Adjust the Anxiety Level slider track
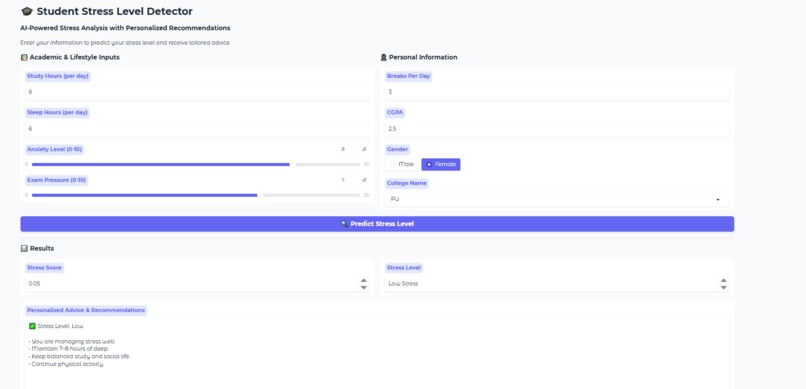The image size is (806, 389). pyautogui.click(x=196, y=164)
